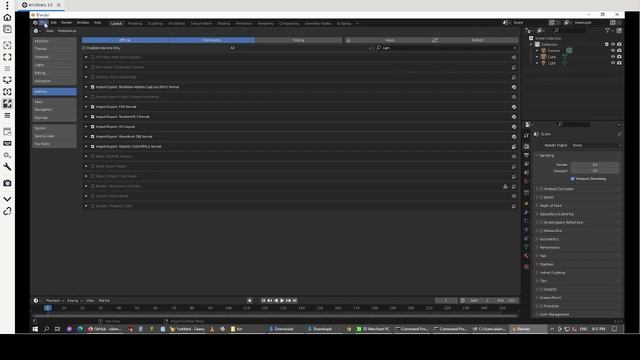Select the Testing add-ons filter button
This screenshot has height=360, width=640.
298,40
